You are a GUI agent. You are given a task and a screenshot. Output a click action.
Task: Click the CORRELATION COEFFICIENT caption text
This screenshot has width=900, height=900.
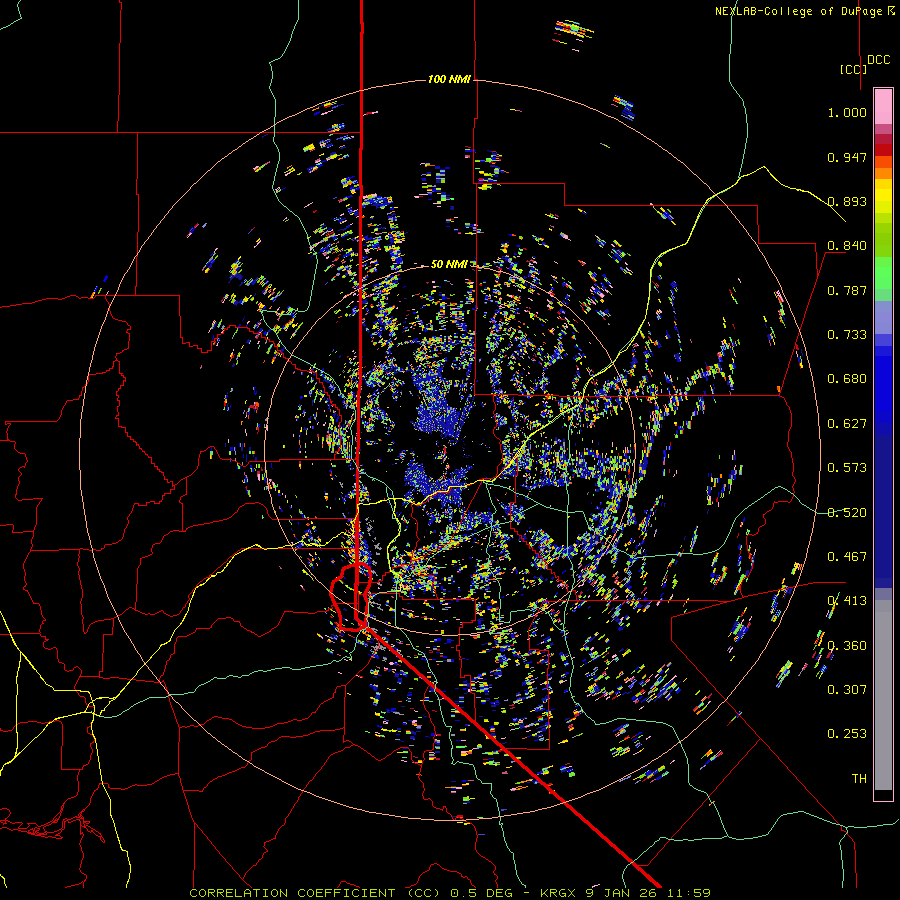coord(292,893)
